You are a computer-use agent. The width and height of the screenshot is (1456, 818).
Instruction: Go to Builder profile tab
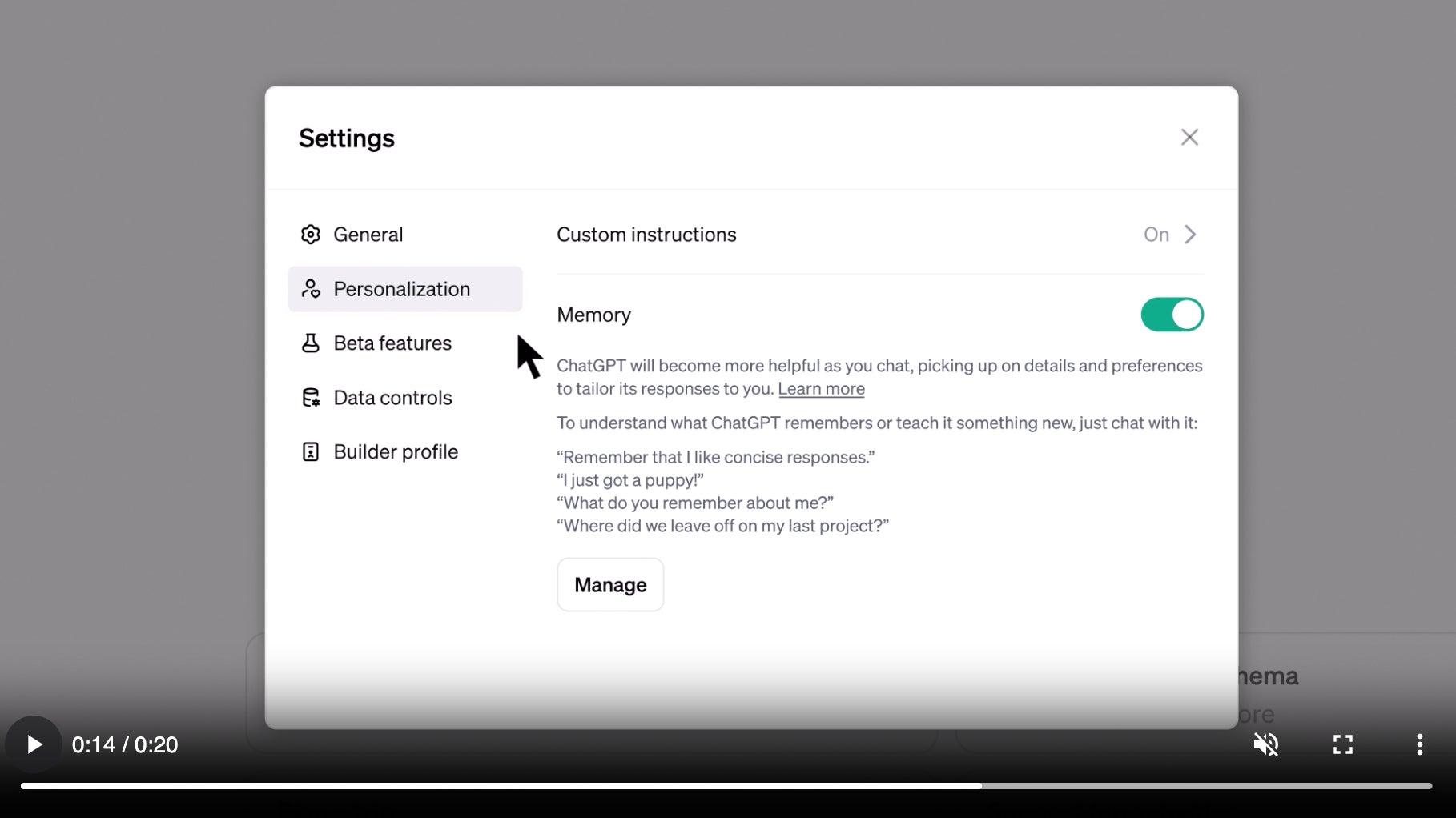405,452
